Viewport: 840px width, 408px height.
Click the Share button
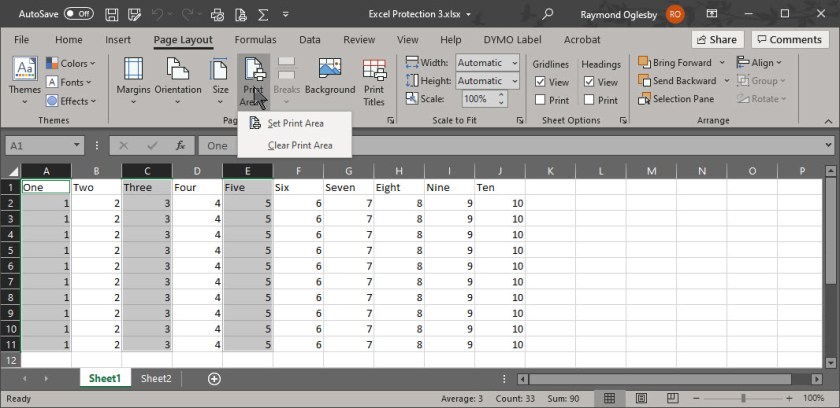click(717, 40)
